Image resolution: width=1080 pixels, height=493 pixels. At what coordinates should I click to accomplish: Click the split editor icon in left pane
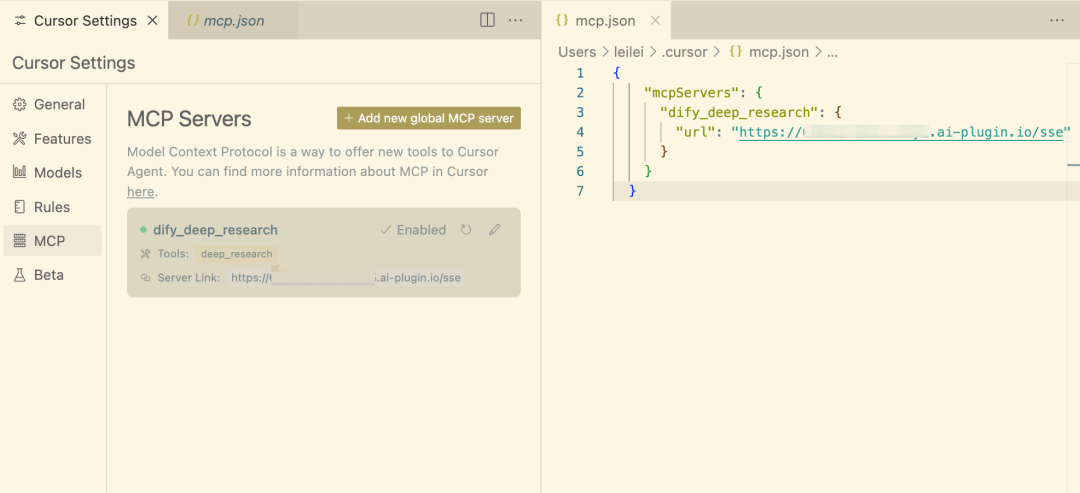[x=487, y=20]
